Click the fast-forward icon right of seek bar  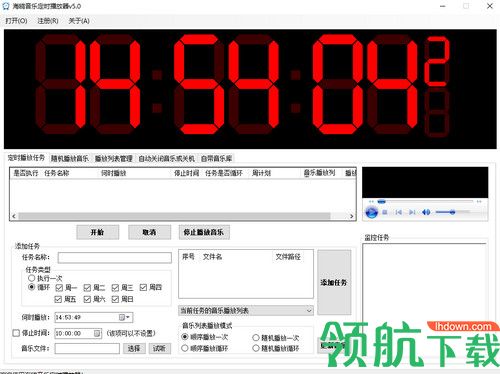479,202
